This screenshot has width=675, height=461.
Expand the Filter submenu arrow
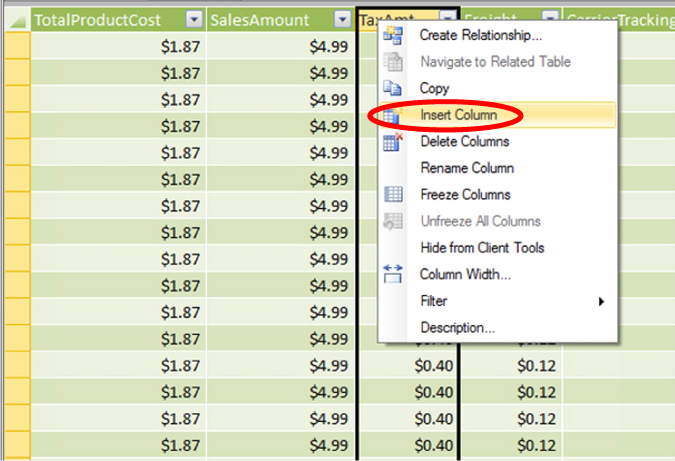pos(601,301)
